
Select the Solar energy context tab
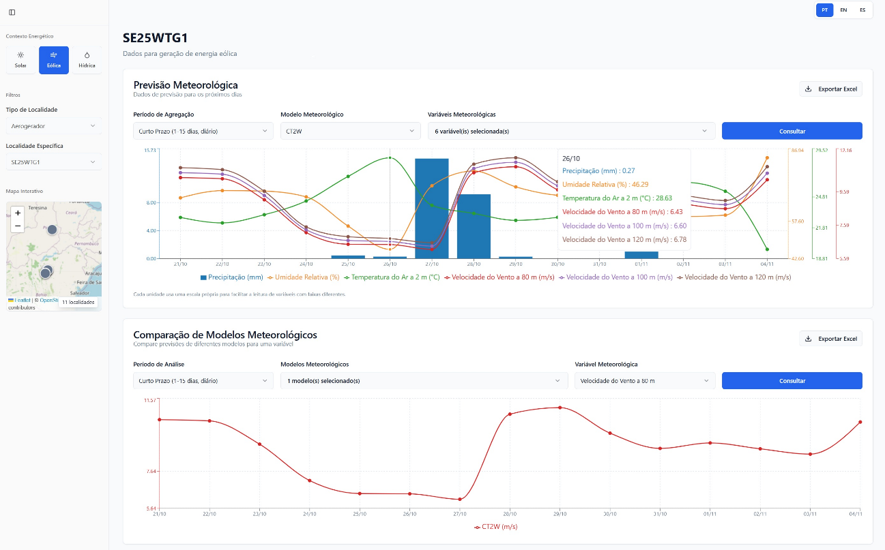click(20, 60)
